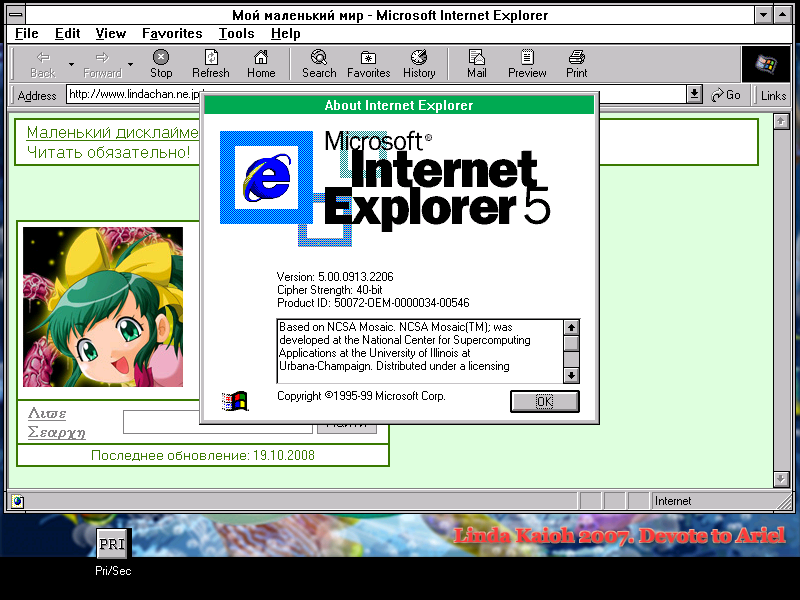Click the About Internet Explorer title bar
The height and width of the screenshot is (600, 800).
[x=399, y=105]
